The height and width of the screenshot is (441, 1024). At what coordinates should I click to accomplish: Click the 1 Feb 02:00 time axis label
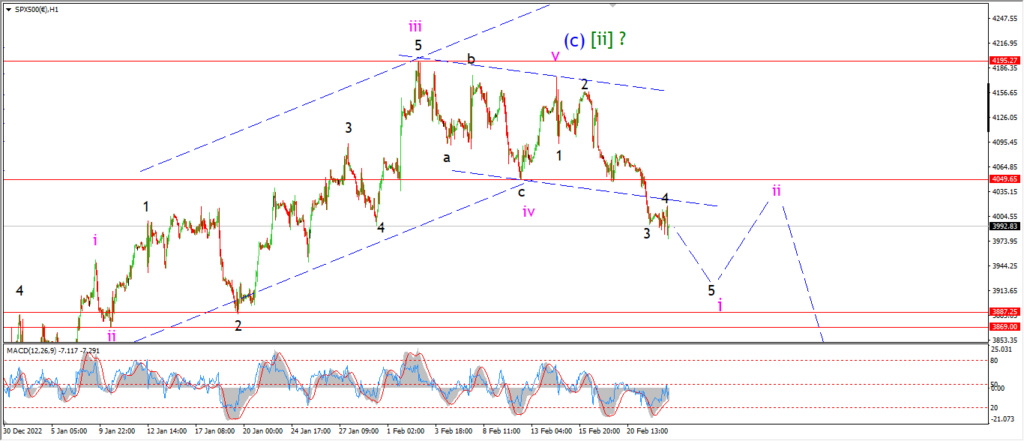pyautogui.click(x=407, y=431)
